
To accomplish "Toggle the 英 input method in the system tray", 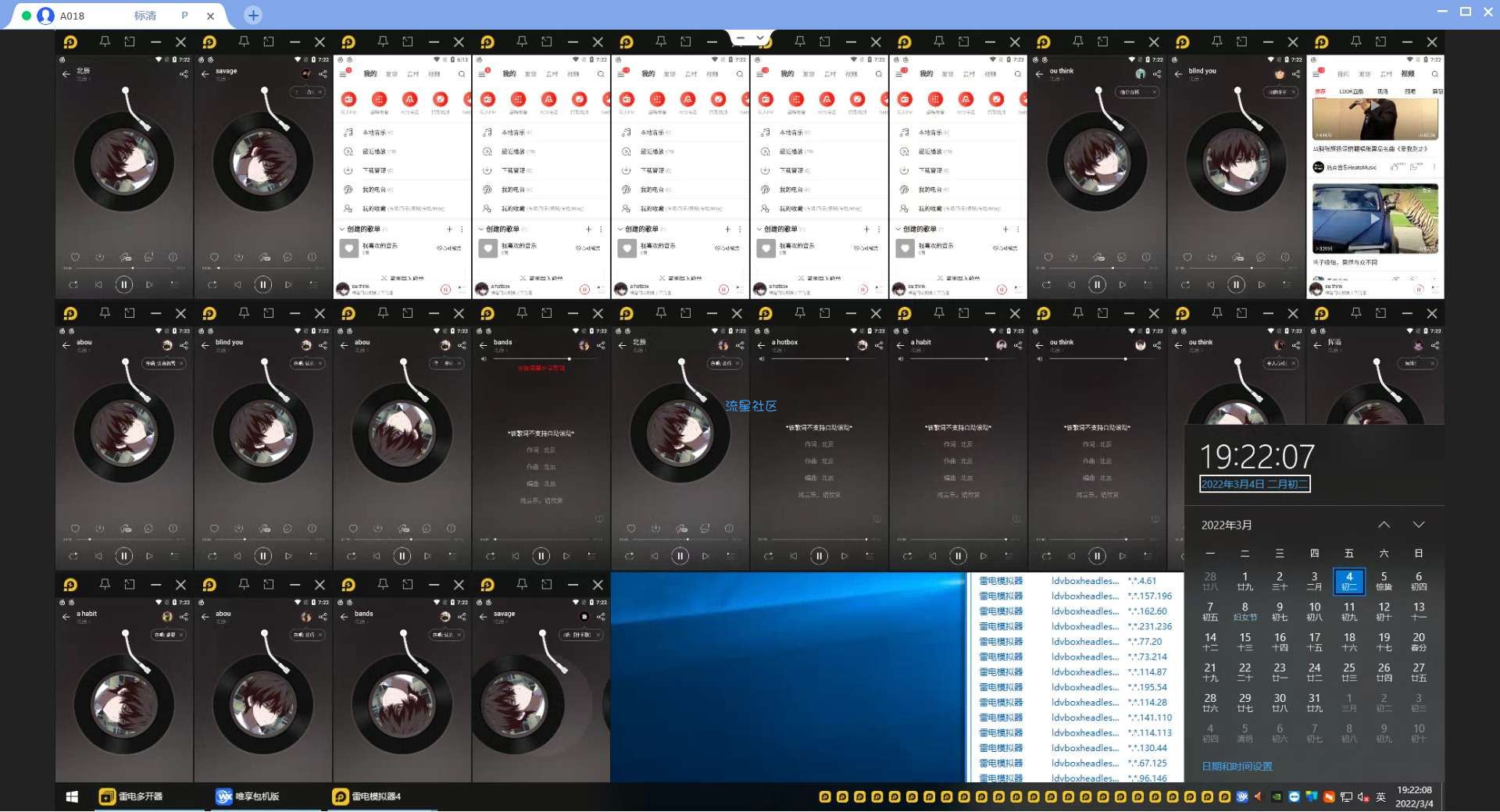I will coord(1380,797).
